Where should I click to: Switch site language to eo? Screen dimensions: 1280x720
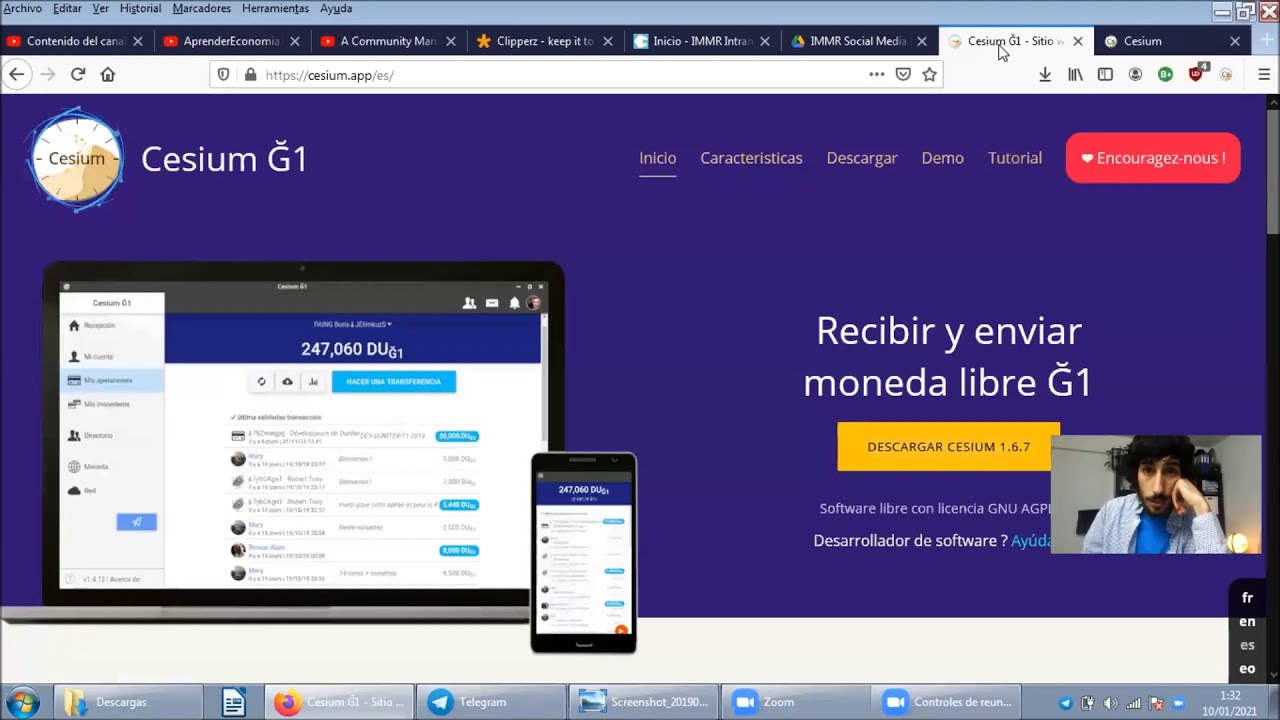(x=1247, y=669)
